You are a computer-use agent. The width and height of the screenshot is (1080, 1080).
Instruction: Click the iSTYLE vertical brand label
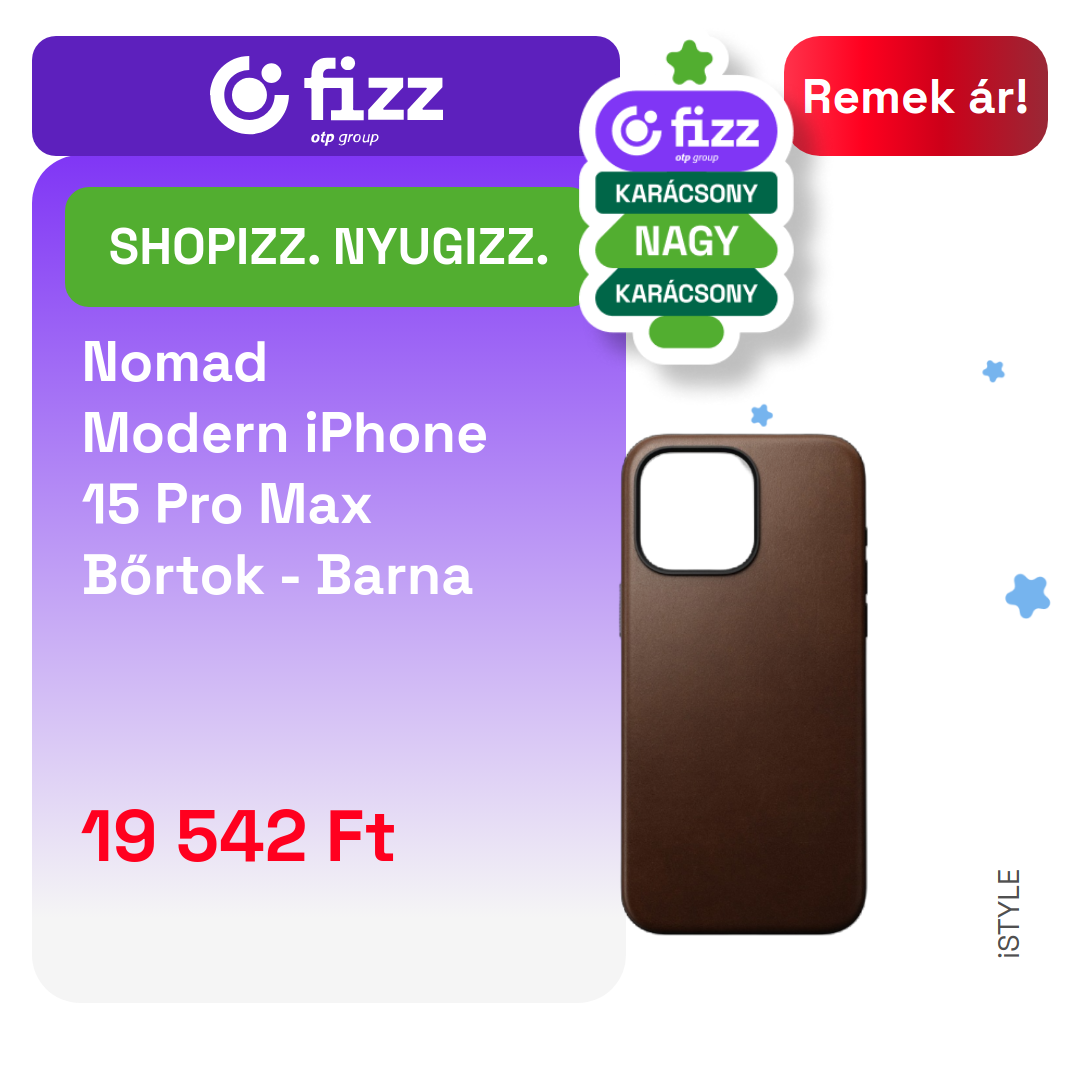[x=1008, y=914]
